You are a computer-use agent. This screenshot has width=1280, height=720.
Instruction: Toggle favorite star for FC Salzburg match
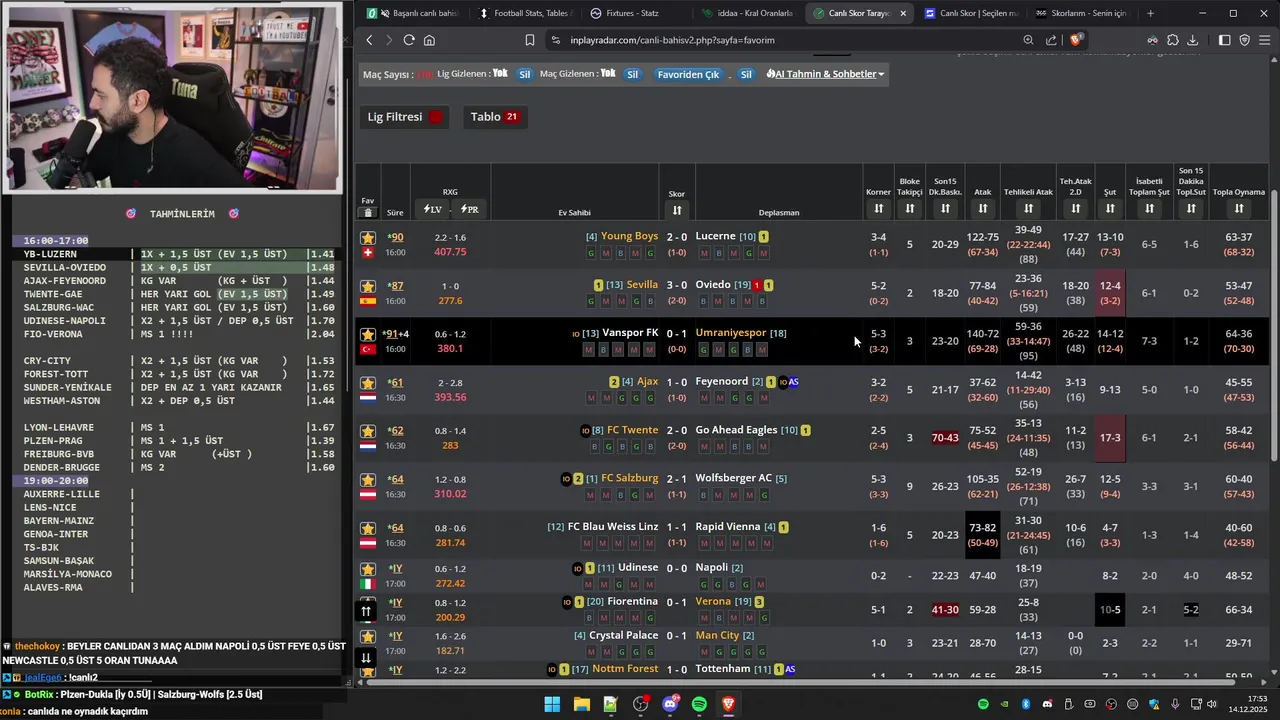(x=368, y=480)
